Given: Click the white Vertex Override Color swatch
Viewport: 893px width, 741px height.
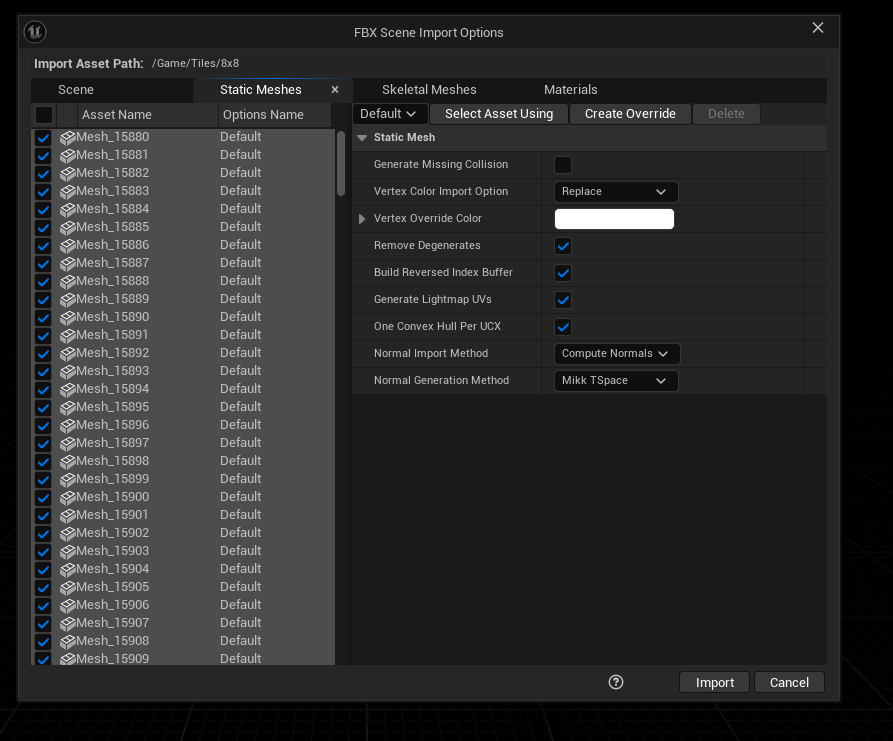Looking at the screenshot, I should coord(614,219).
